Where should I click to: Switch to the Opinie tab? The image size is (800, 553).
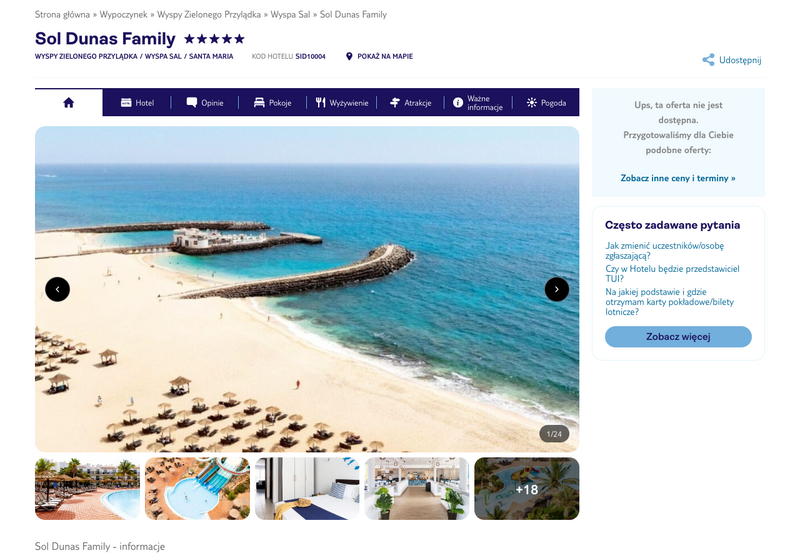coord(205,103)
